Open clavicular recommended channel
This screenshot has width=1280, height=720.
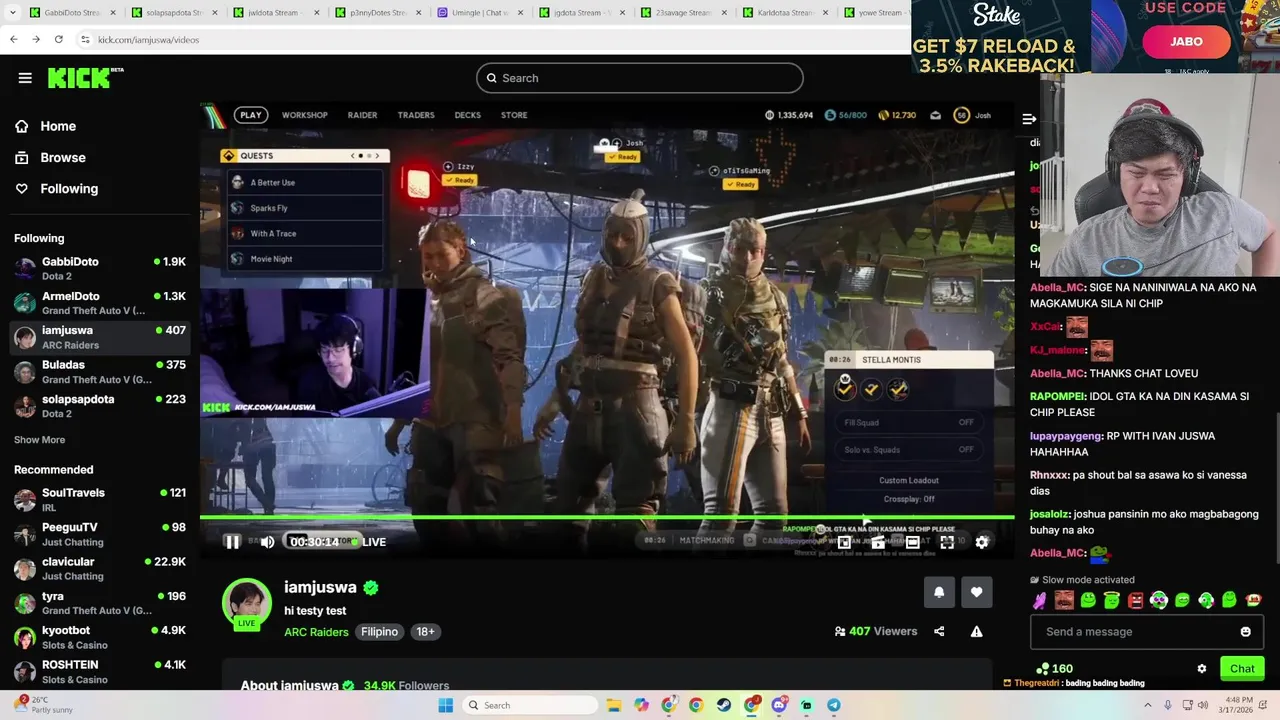click(100, 569)
